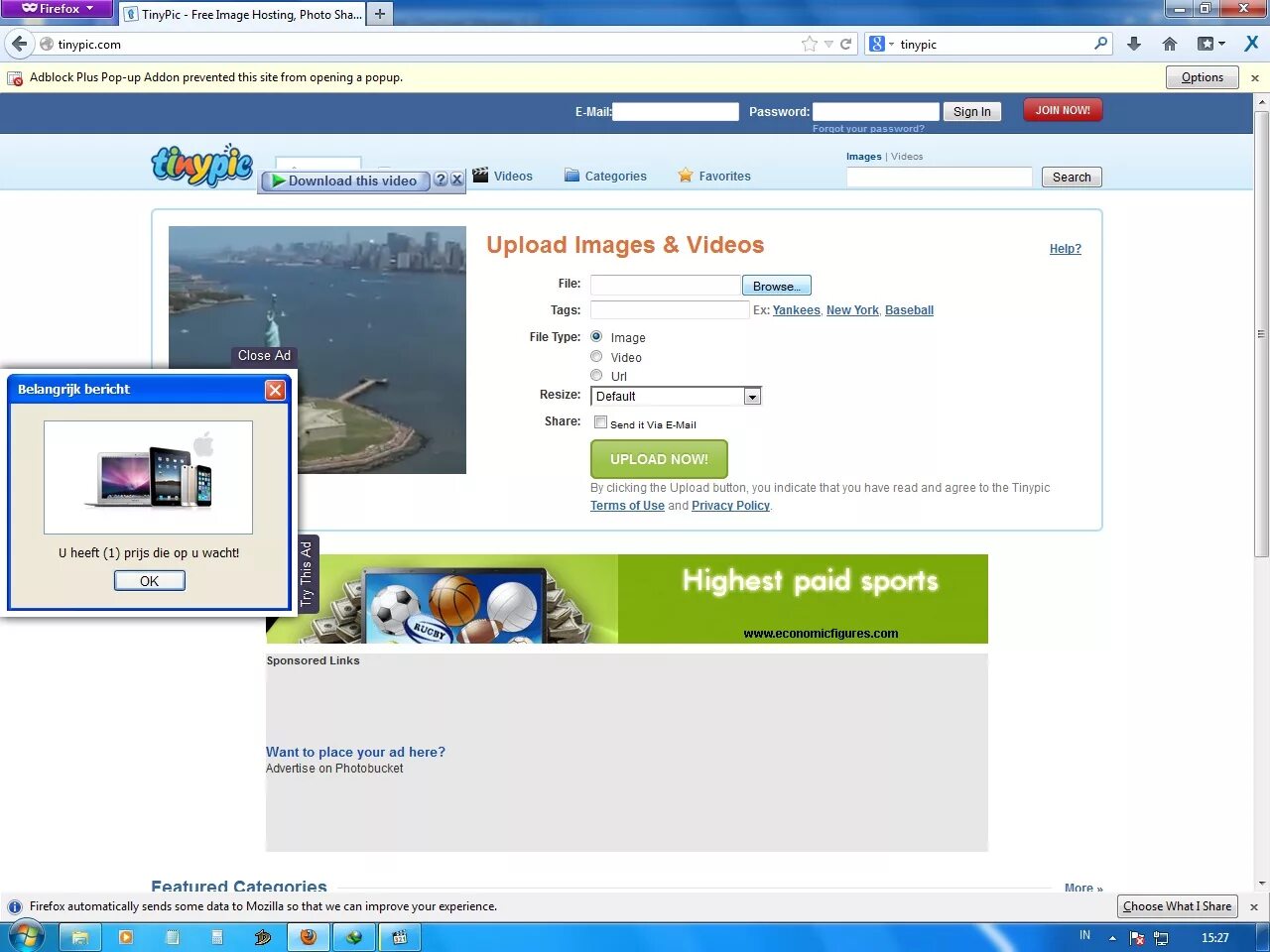The height and width of the screenshot is (952, 1270).
Task: Close the Belangrijk bericht popup with red X
Action: [276, 390]
